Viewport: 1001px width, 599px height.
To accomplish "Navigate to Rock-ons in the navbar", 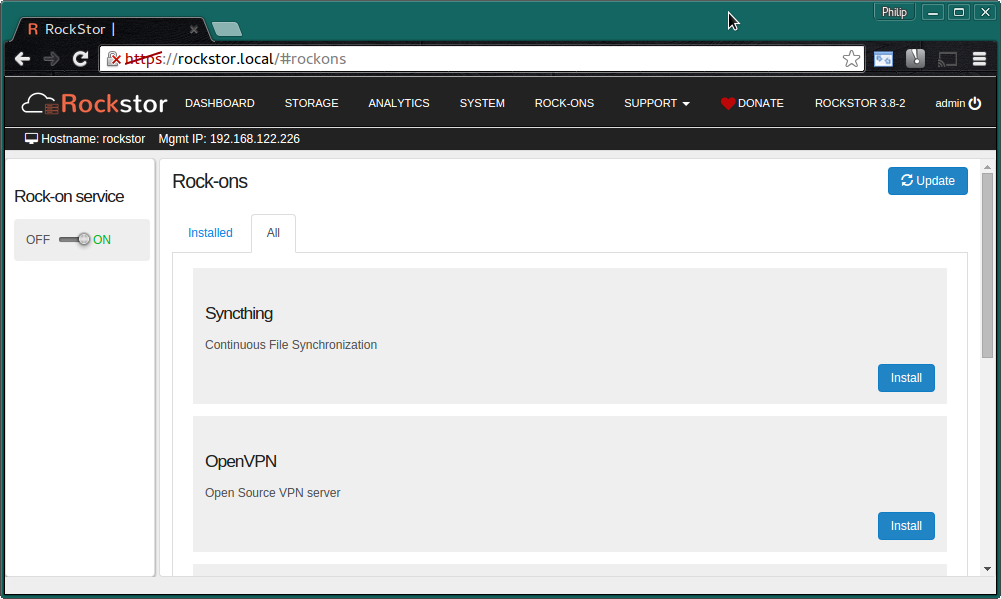I will click(x=564, y=103).
